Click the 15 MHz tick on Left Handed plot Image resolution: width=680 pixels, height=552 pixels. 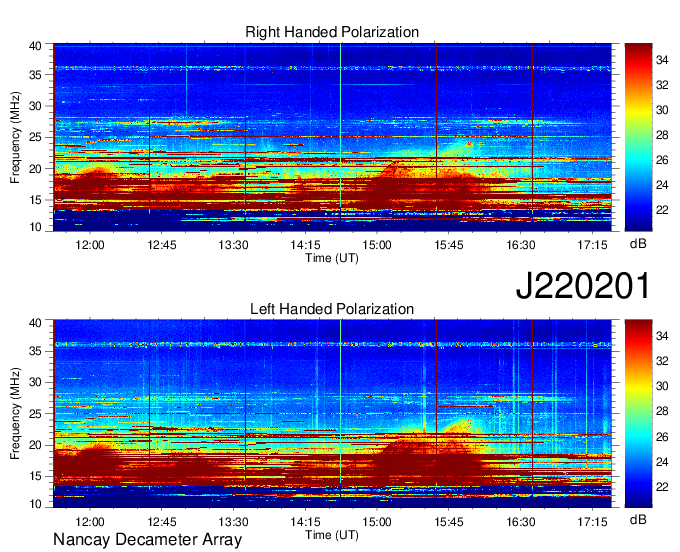click(x=36, y=476)
